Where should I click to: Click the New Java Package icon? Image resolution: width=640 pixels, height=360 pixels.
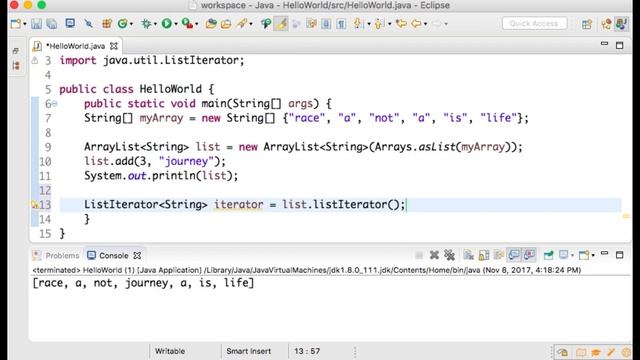(107, 24)
